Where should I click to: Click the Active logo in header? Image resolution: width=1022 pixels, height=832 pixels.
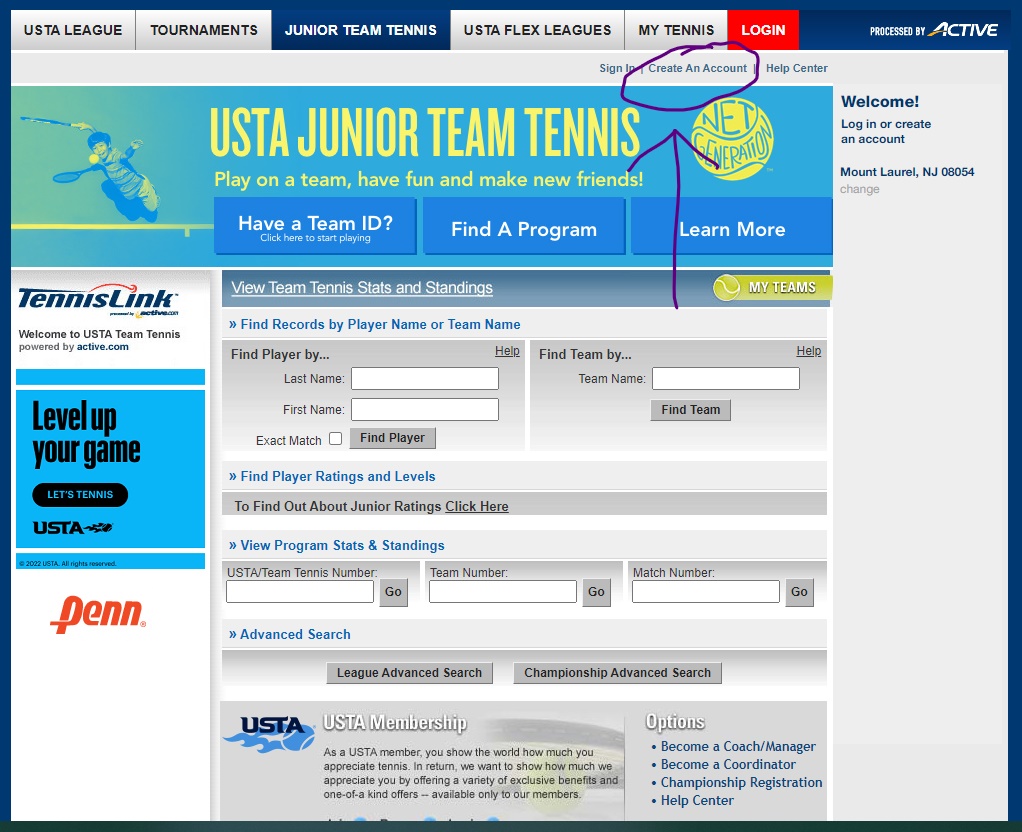(x=963, y=30)
